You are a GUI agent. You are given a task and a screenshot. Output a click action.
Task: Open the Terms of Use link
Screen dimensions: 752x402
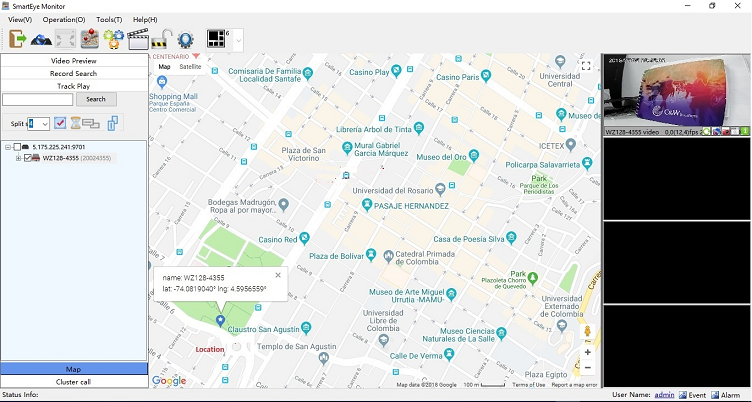pyautogui.click(x=529, y=385)
